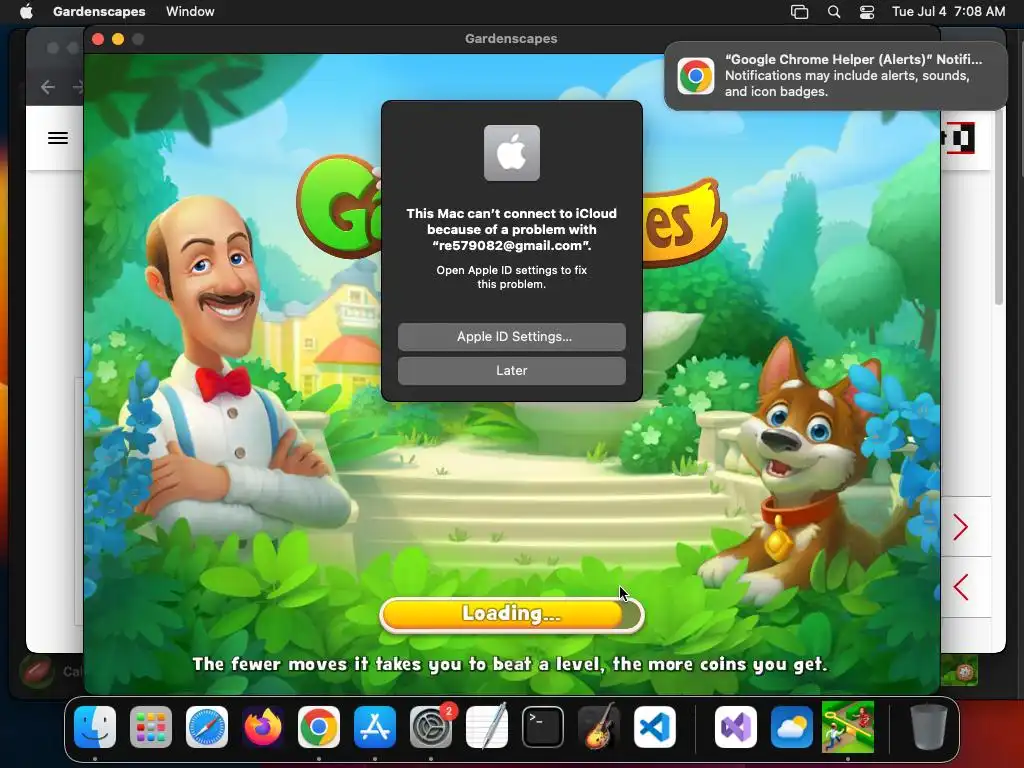
Task: Open the cloud weather app in Dock
Action: [x=792, y=727]
